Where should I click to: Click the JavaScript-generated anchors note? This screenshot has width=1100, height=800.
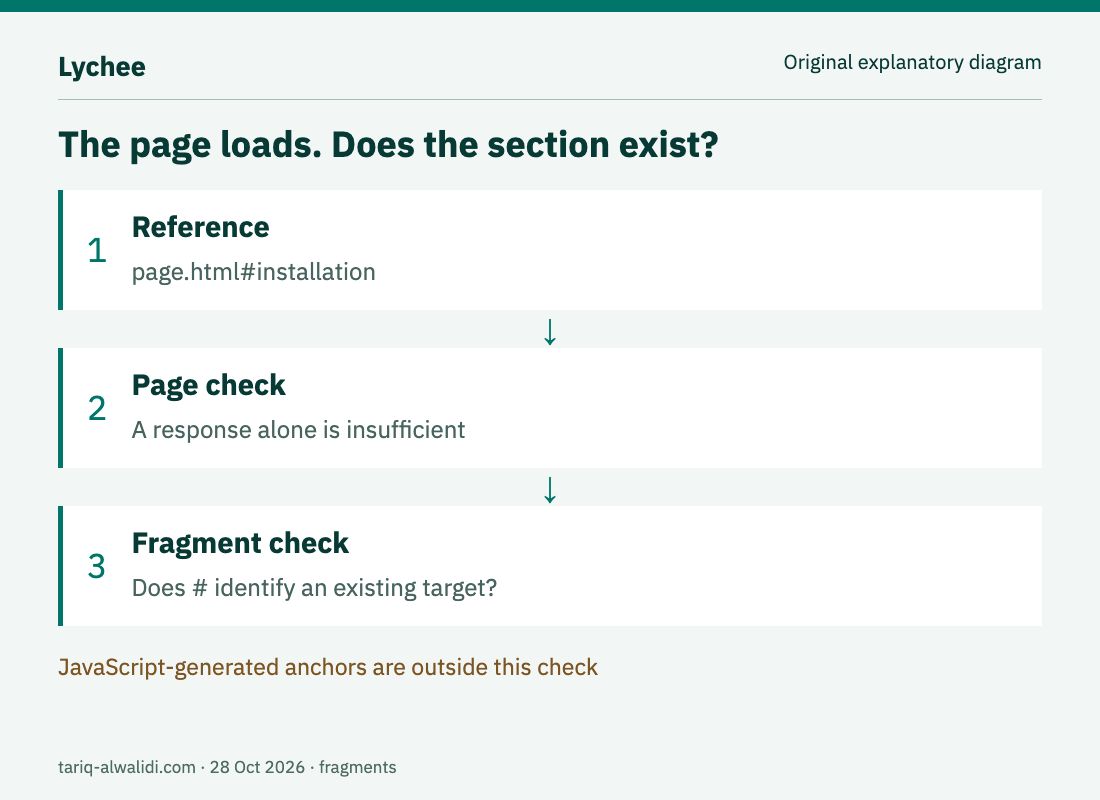point(328,667)
